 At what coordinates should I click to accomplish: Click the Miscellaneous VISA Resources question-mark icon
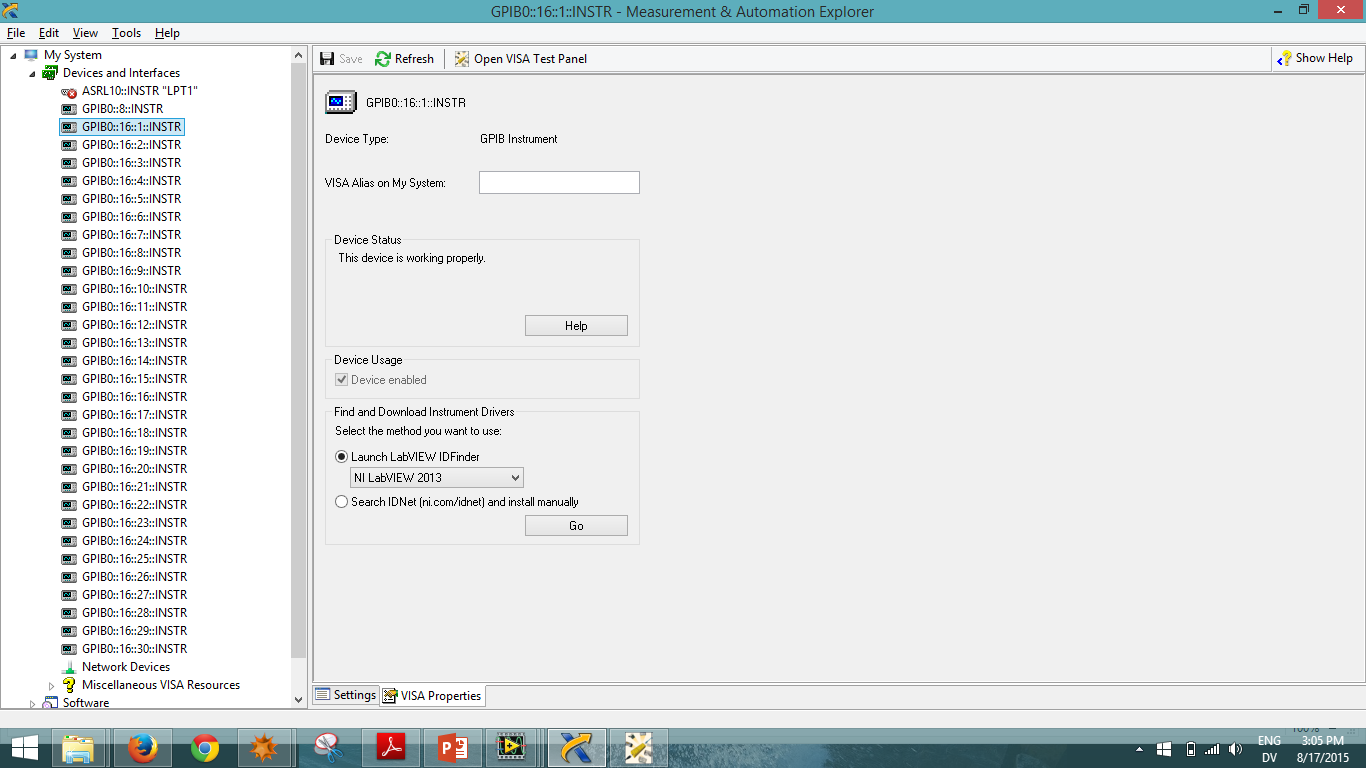pyautogui.click(x=69, y=685)
